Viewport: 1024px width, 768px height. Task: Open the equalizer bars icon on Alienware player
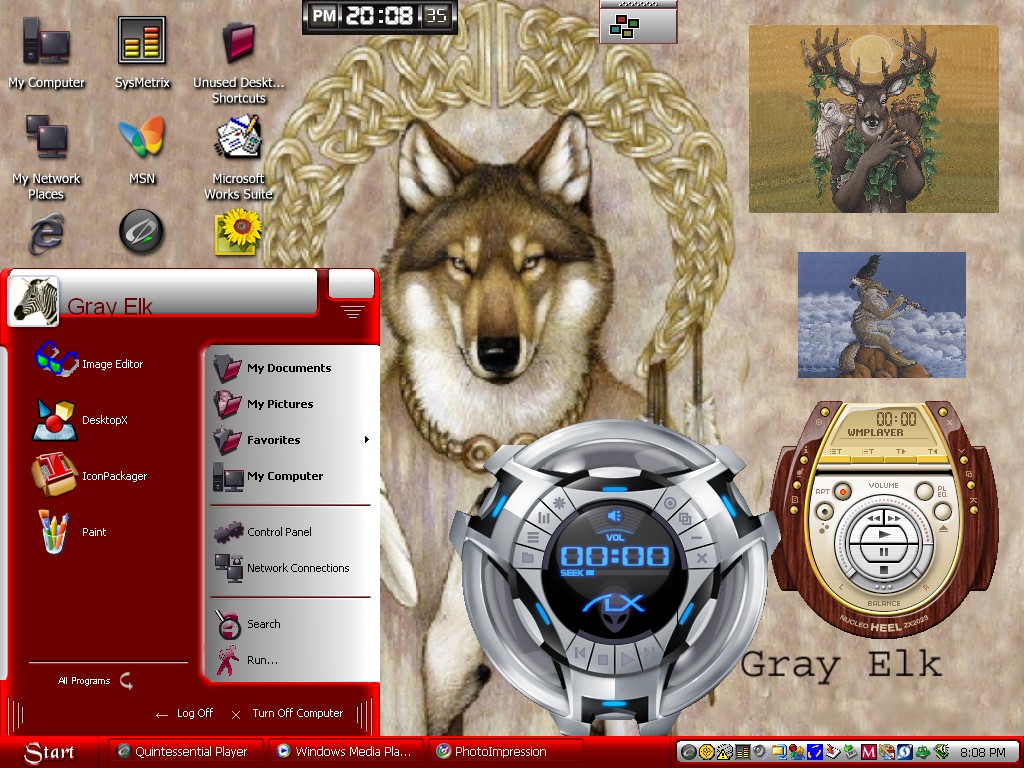(x=544, y=518)
